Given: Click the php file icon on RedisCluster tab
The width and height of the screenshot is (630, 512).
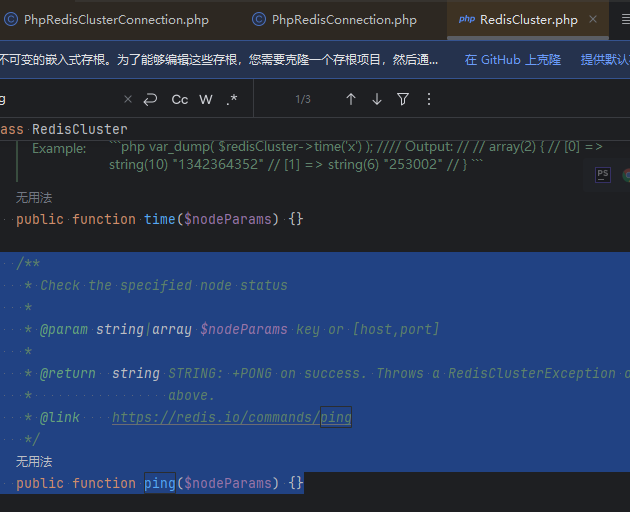Looking at the screenshot, I should point(466,19).
